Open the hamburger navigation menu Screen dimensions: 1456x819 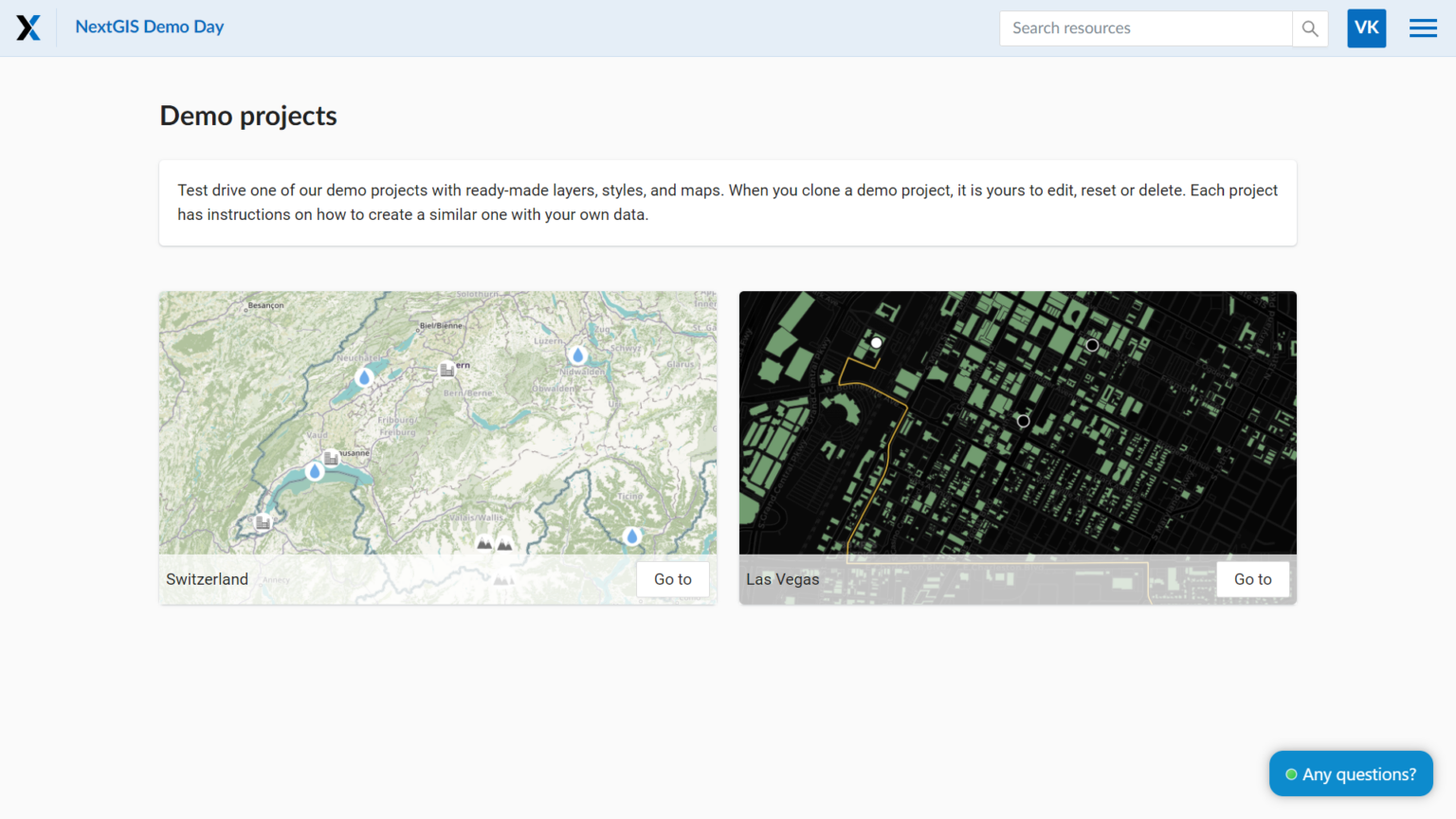(1423, 27)
